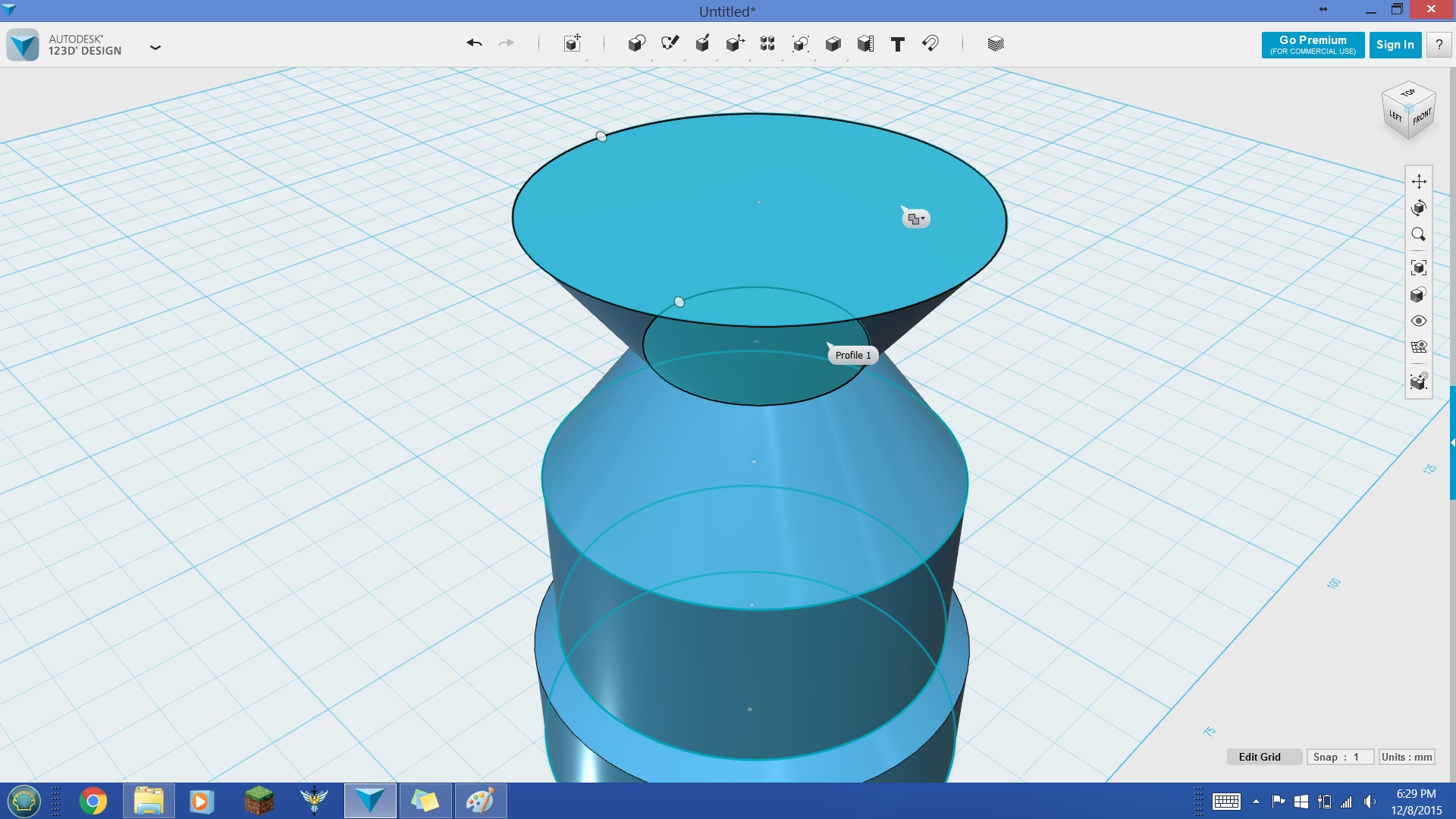Screen dimensions: 1456x819
Task: Expand the Units mm dropdown
Action: tap(1406, 757)
